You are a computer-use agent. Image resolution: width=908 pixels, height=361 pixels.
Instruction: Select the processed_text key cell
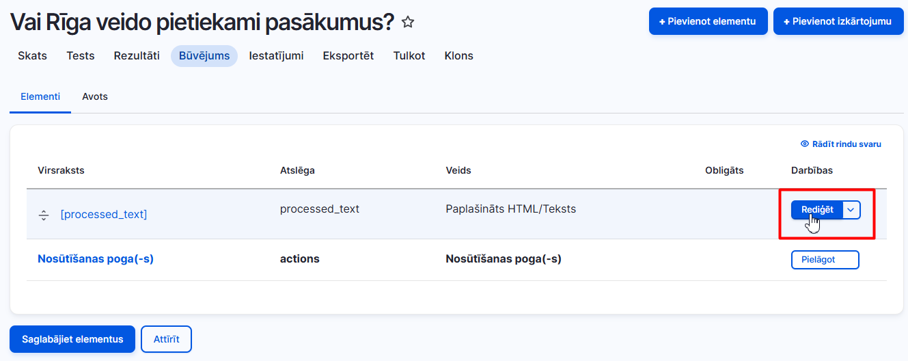320,209
